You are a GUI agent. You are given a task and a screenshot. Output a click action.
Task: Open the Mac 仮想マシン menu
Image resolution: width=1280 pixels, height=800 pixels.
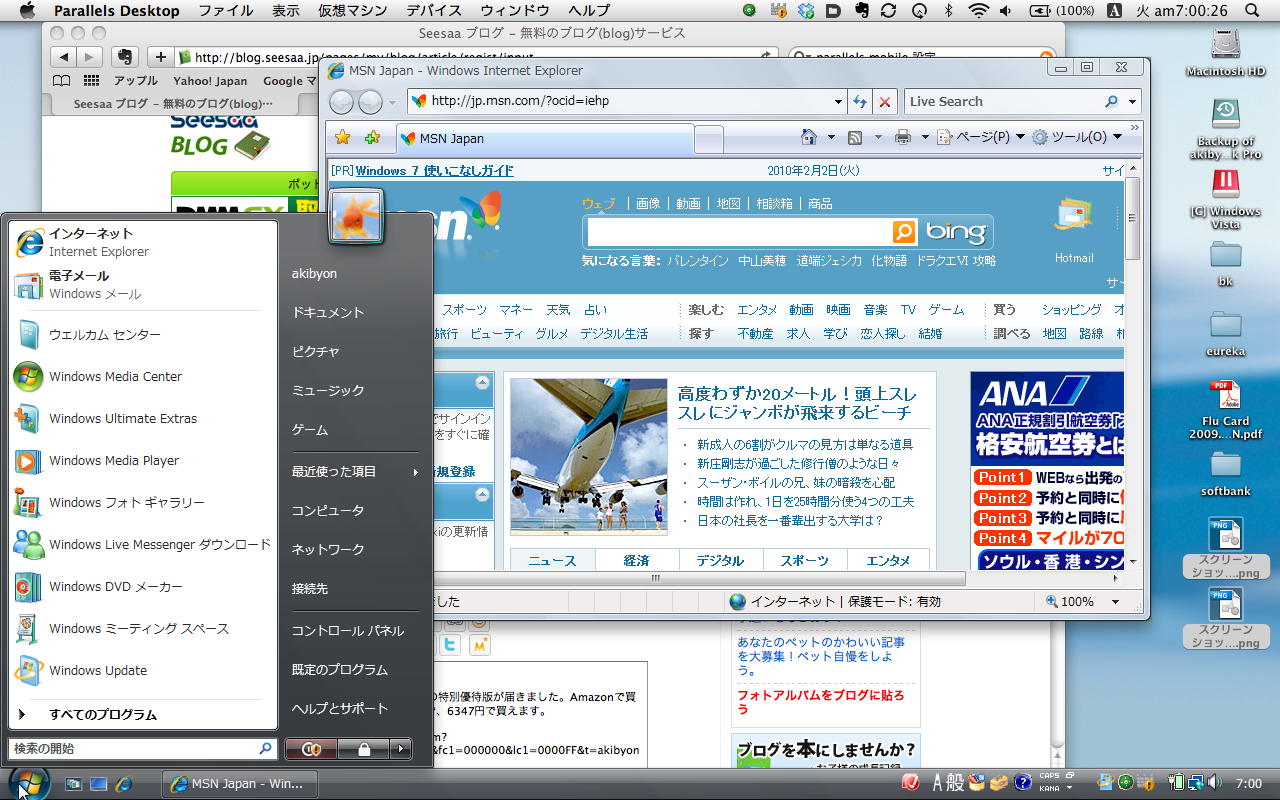pyautogui.click(x=352, y=11)
